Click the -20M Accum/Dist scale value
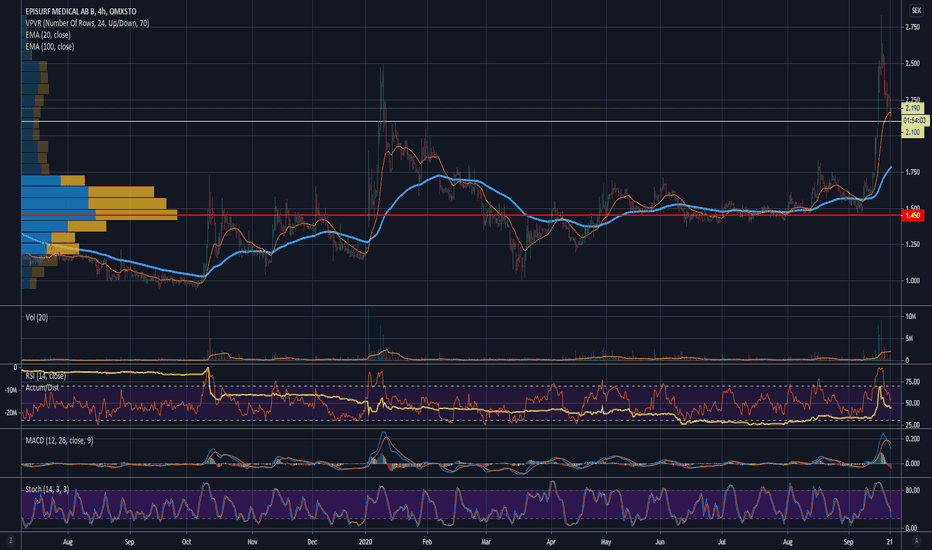This screenshot has height=550, width=932. [11, 413]
